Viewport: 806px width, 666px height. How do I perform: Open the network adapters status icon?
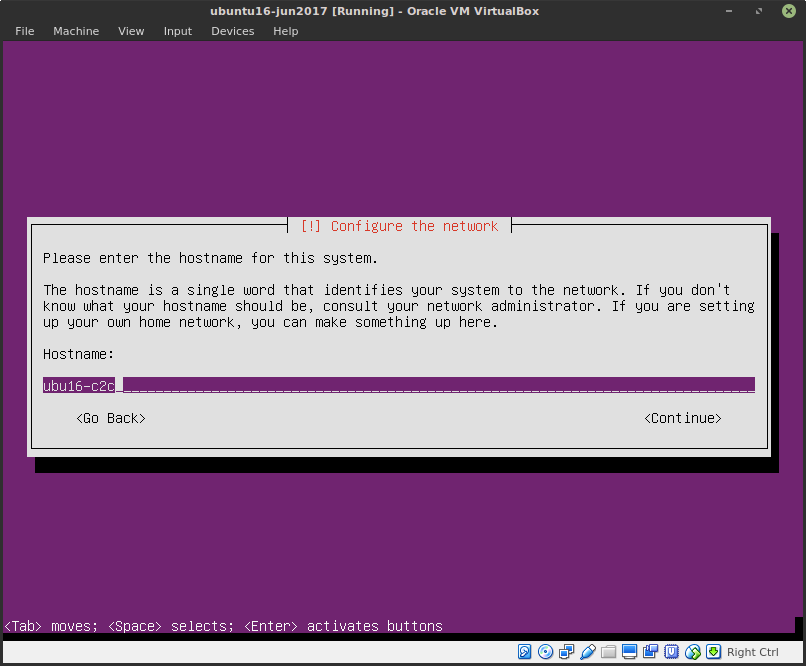pos(566,651)
